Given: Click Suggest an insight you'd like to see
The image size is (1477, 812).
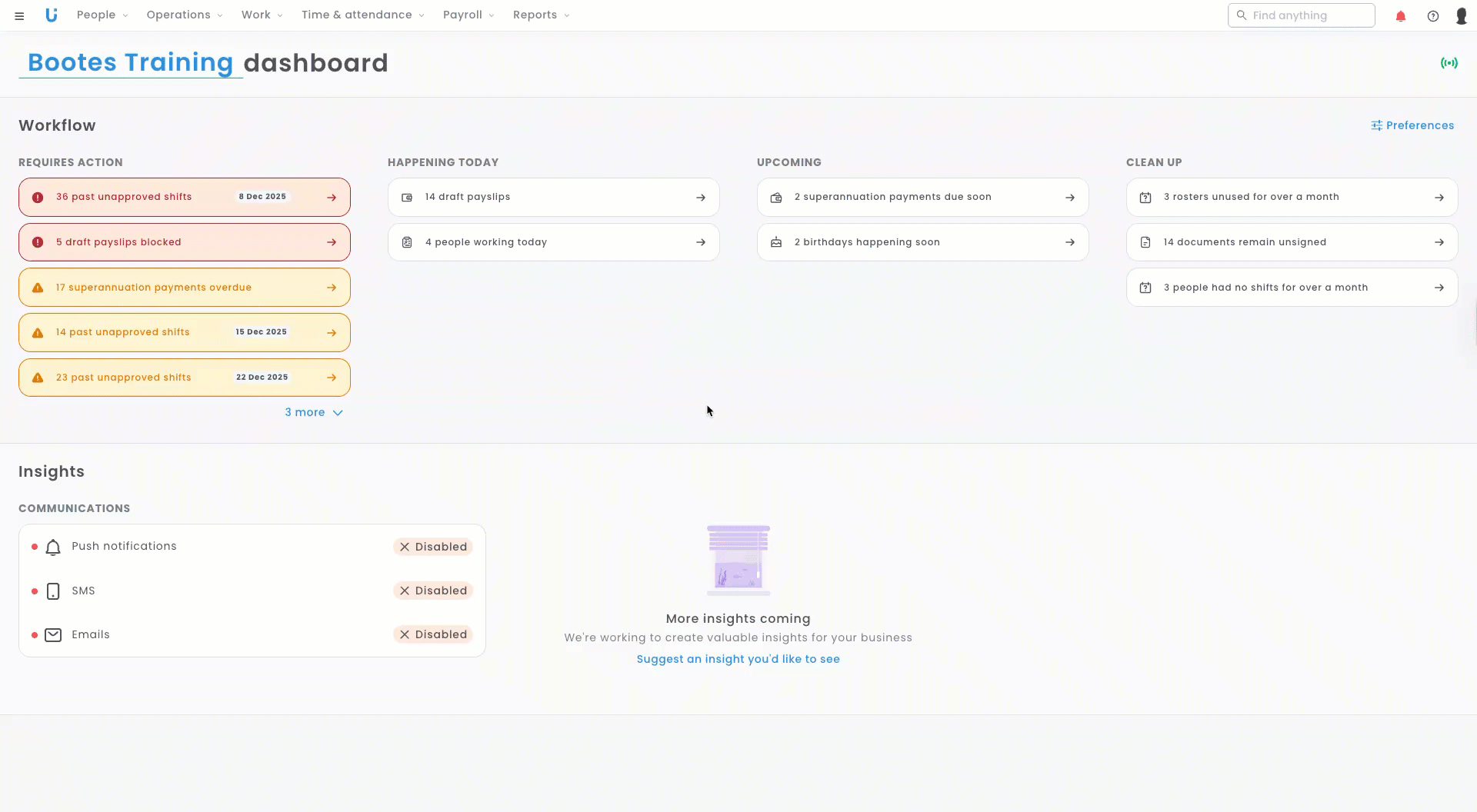Looking at the screenshot, I should pyautogui.click(x=738, y=659).
